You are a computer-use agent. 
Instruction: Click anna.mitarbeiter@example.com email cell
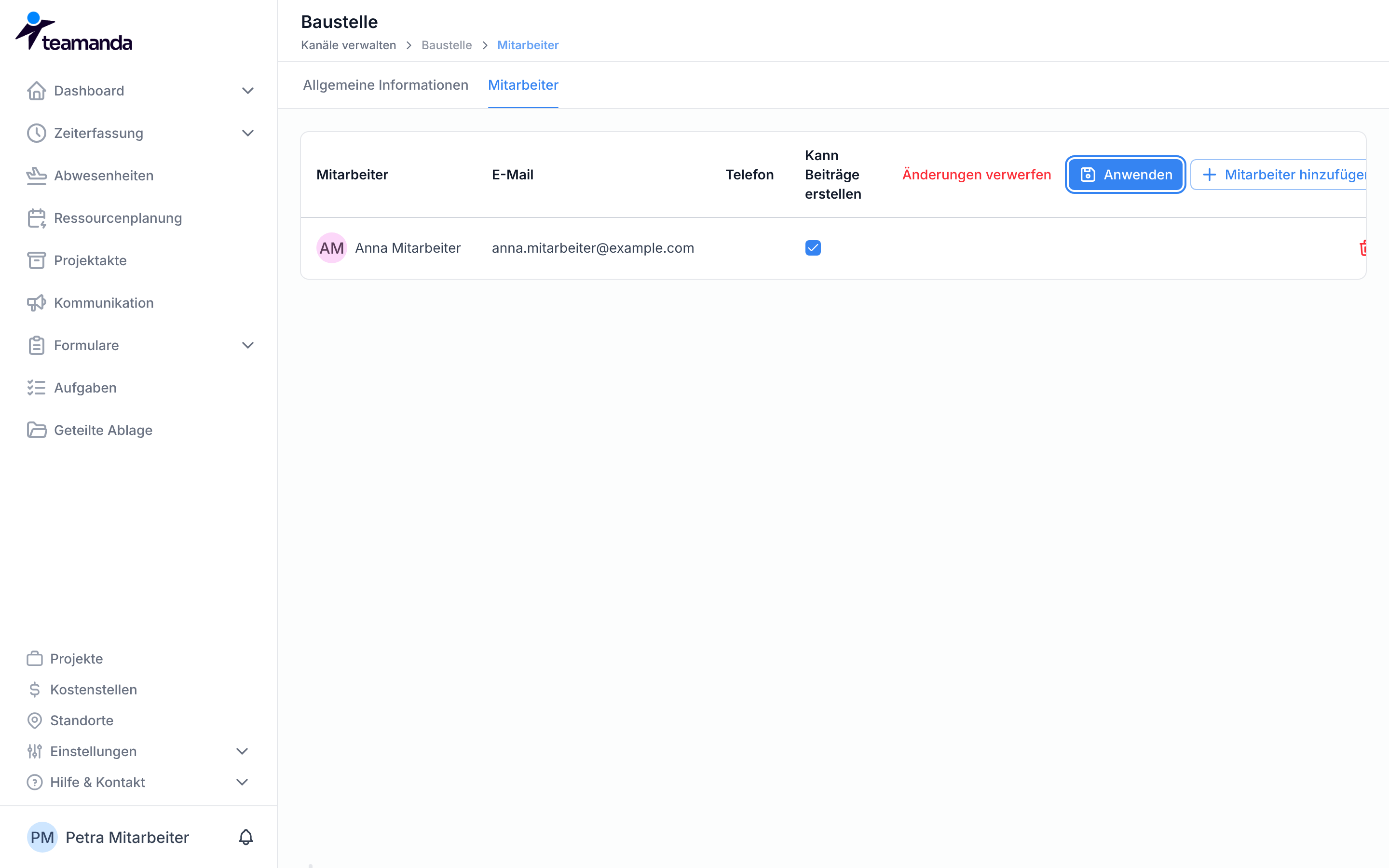(x=593, y=248)
